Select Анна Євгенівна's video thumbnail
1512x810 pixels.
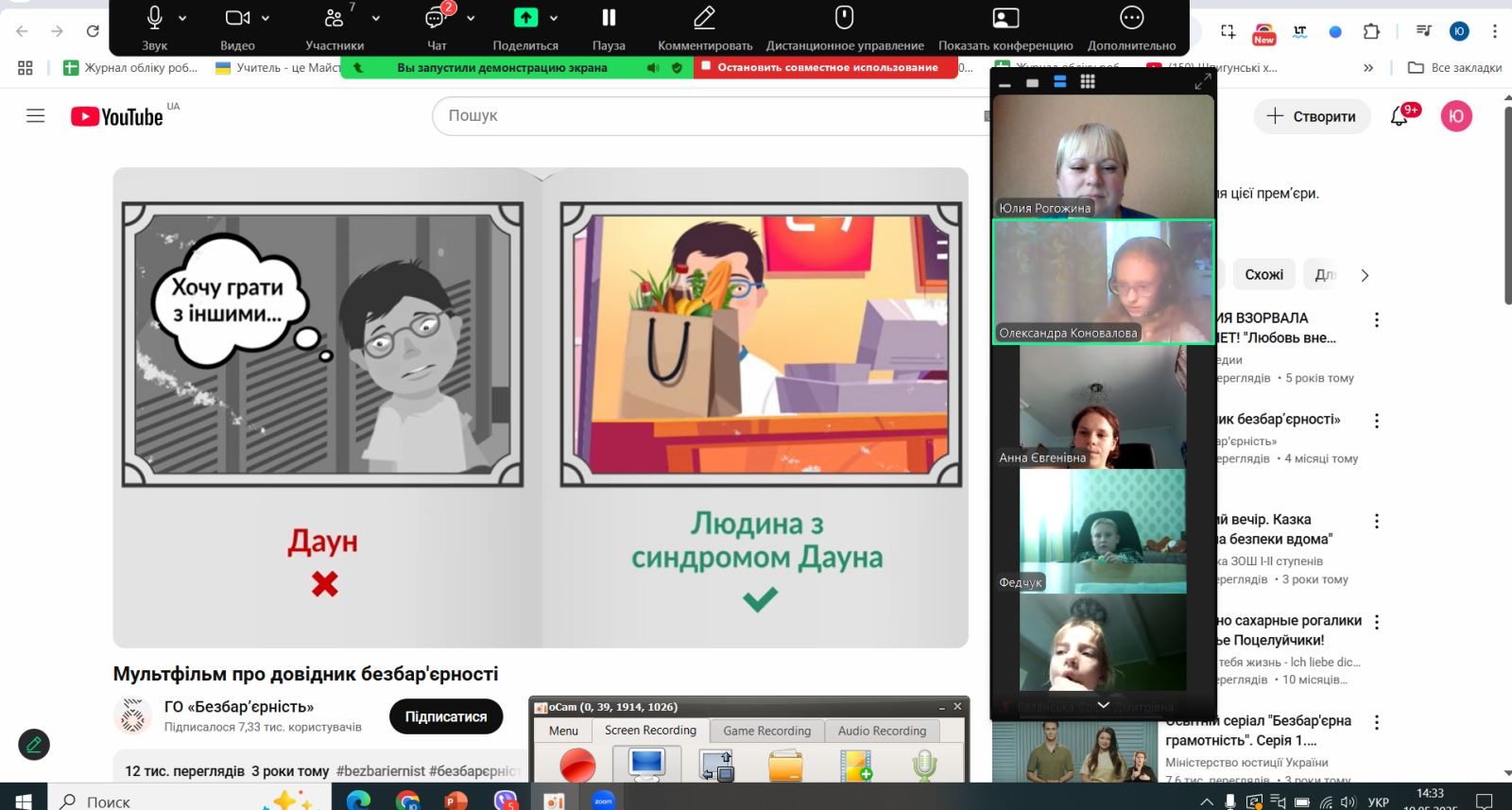[x=1103, y=406]
